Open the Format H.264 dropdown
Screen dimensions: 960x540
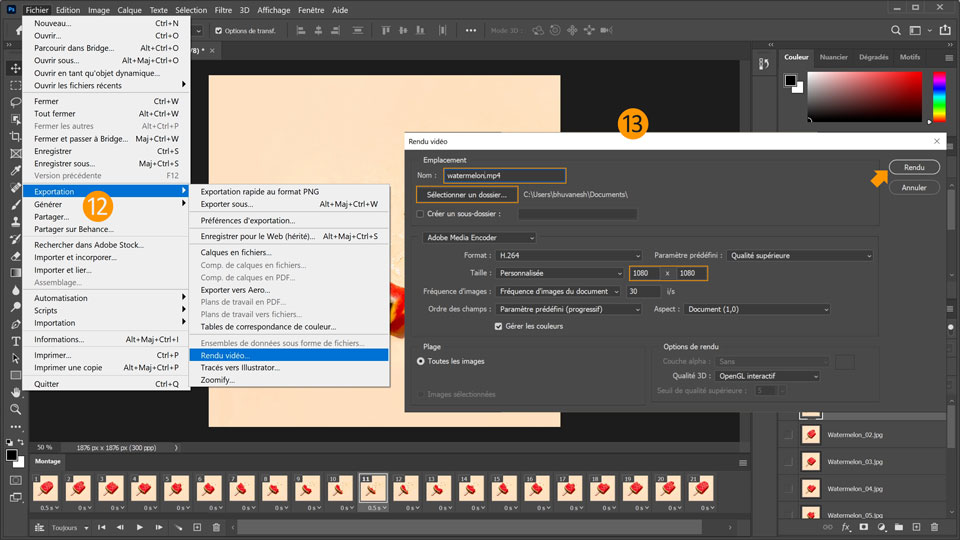pyautogui.click(x=569, y=256)
